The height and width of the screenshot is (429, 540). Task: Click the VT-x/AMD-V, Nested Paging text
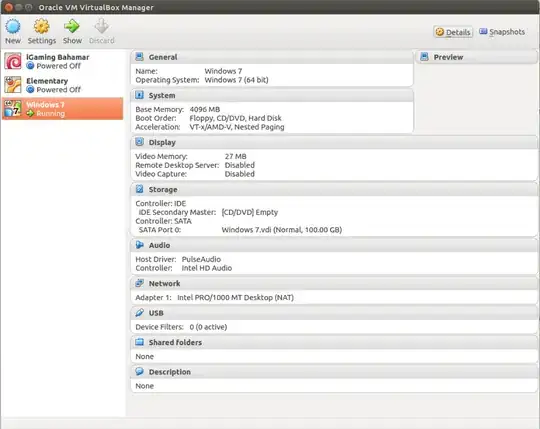[x=237, y=127]
